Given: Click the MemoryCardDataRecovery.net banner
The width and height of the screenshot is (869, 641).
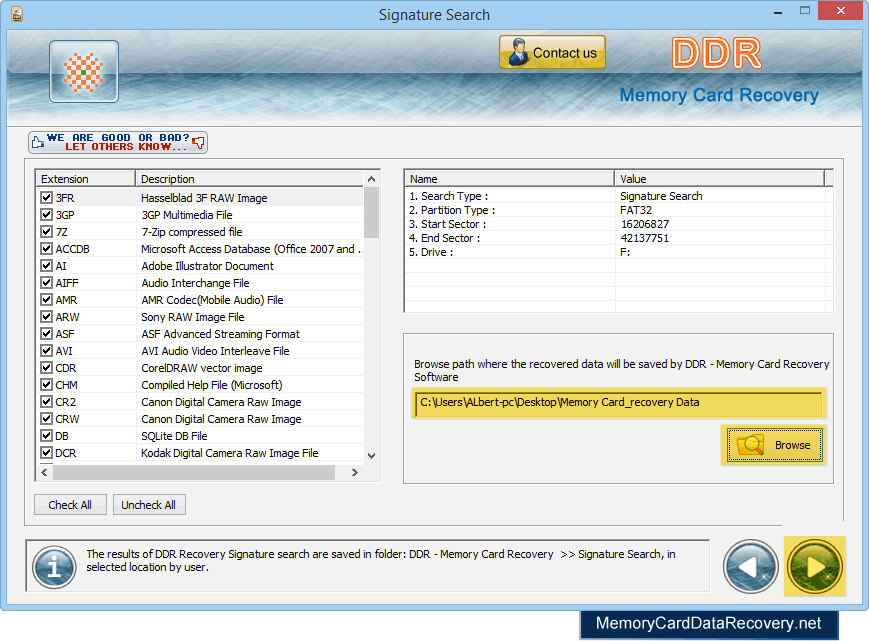Looking at the screenshot, I should pyautogui.click(x=709, y=624).
